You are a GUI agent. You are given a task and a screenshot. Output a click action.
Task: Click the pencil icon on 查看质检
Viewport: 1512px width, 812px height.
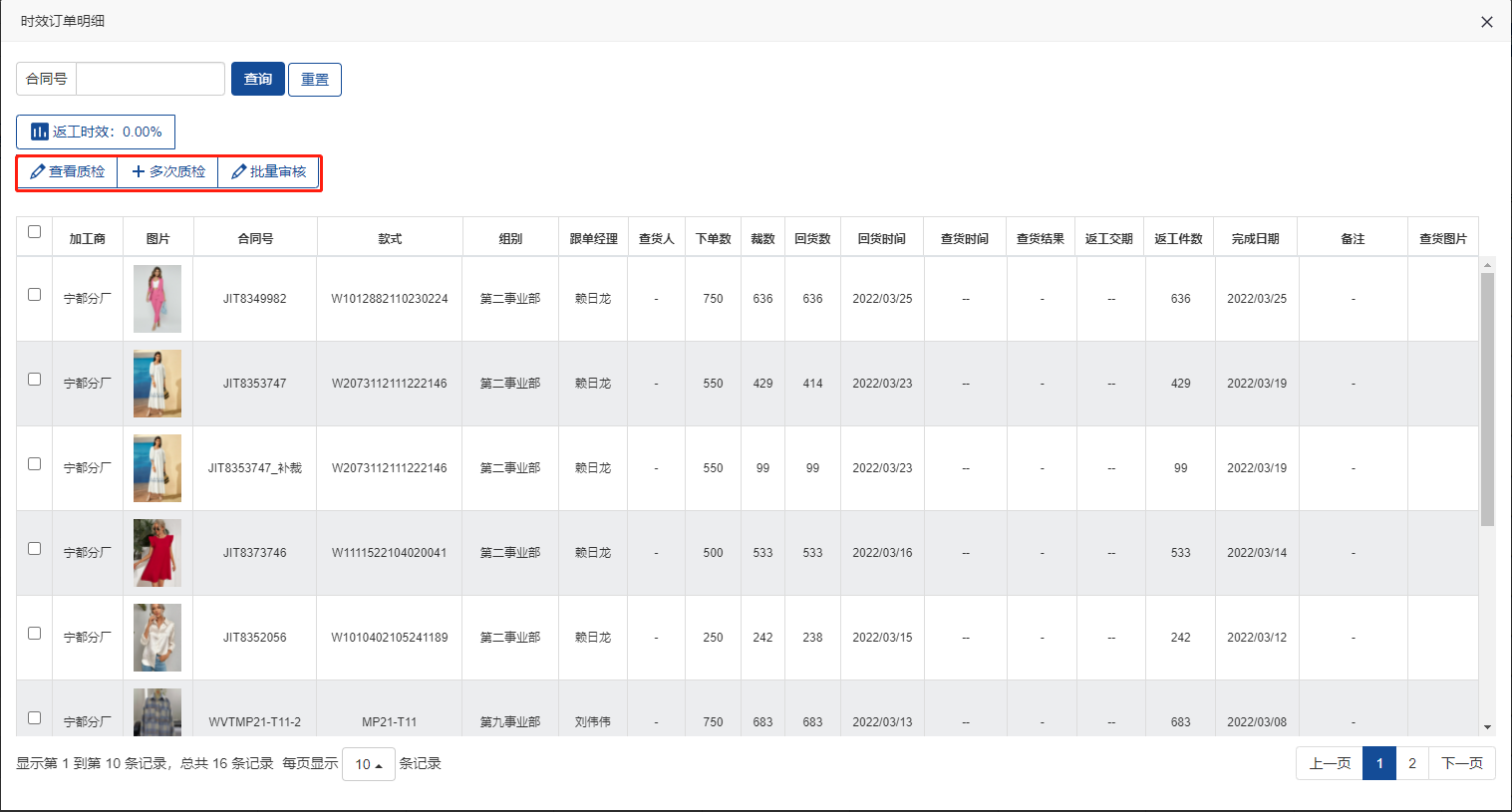[x=38, y=171]
